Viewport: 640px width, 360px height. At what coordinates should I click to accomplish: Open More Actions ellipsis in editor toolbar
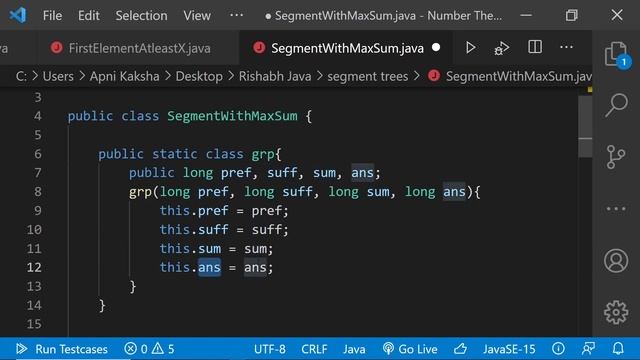coord(566,47)
